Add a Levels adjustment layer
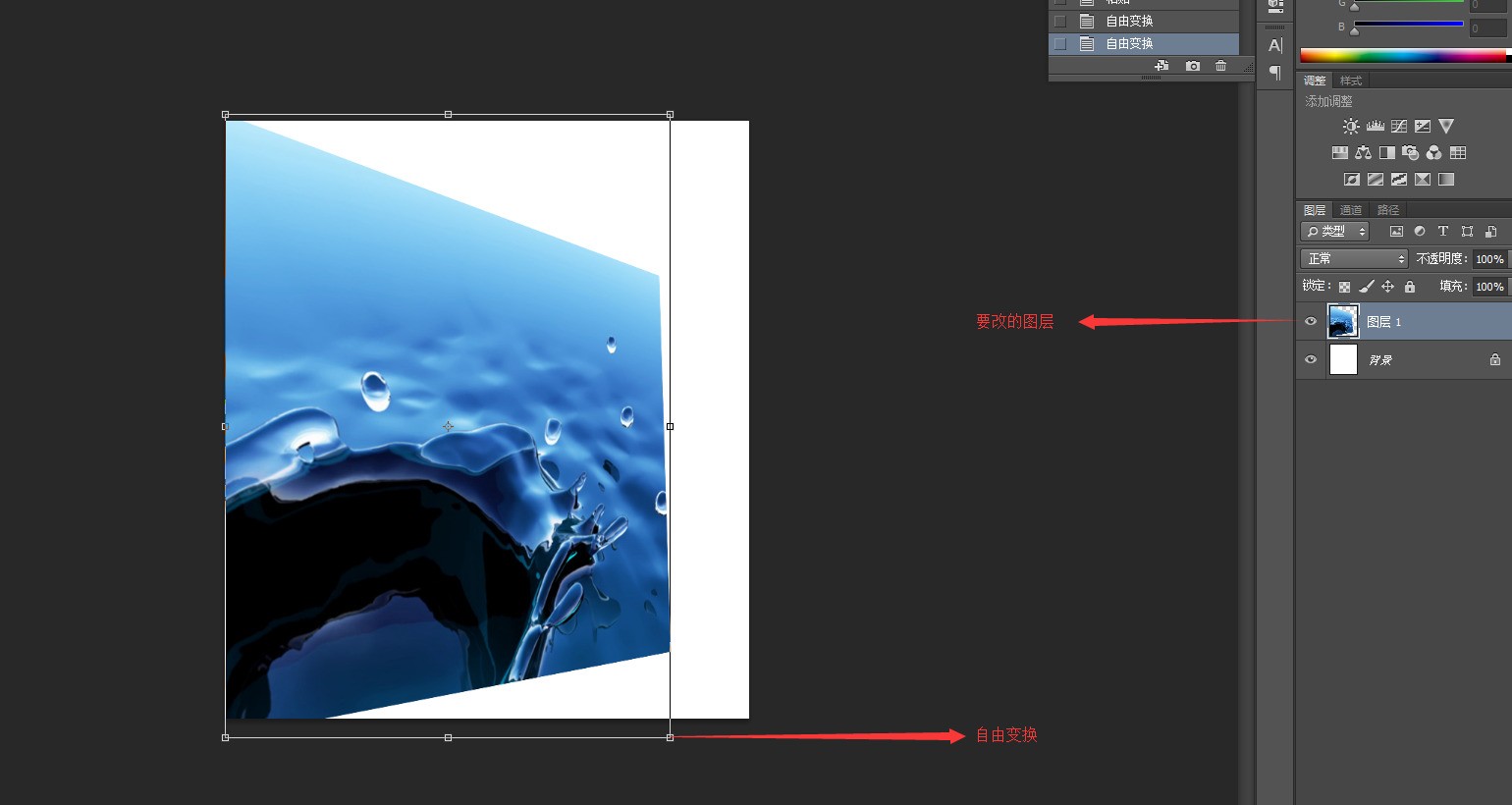Screen dimensions: 1512x805 click(x=1375, y=127)
